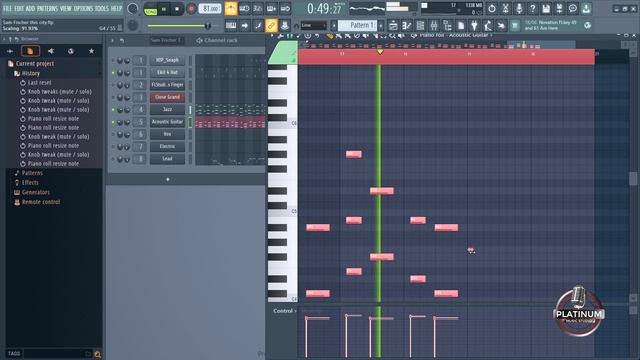The height and width of the screenshot is (360, 640).
Task: Open the mixer view icon
Action: (x=434, y=26)
